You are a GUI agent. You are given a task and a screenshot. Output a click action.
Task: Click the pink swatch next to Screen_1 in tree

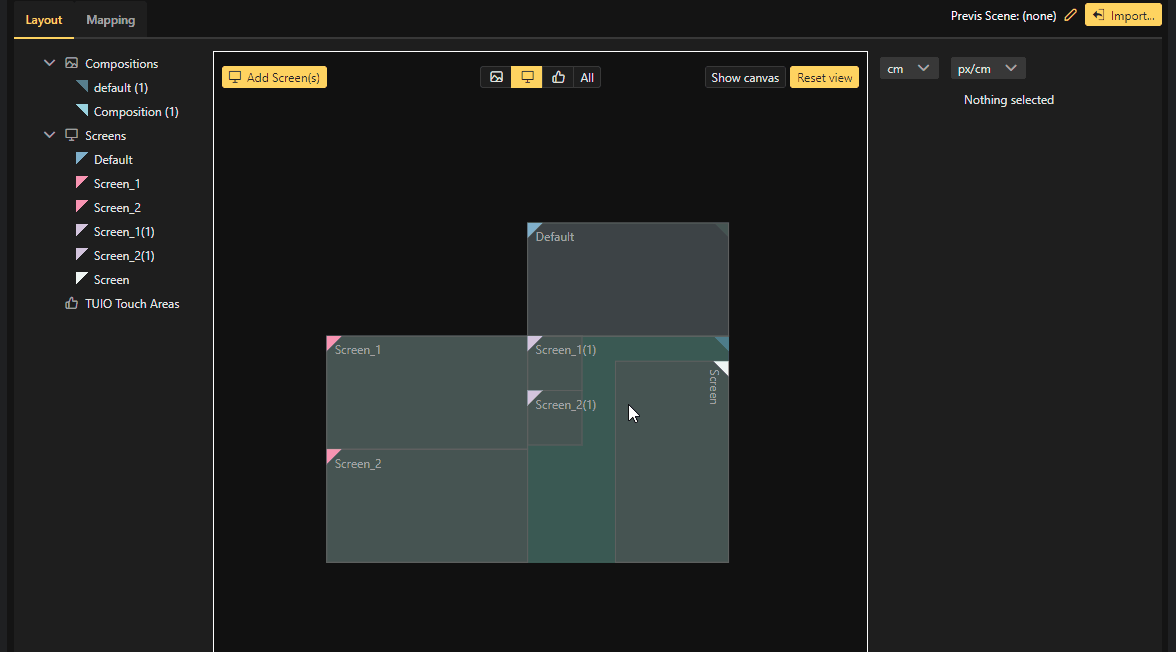click(82, 183)
